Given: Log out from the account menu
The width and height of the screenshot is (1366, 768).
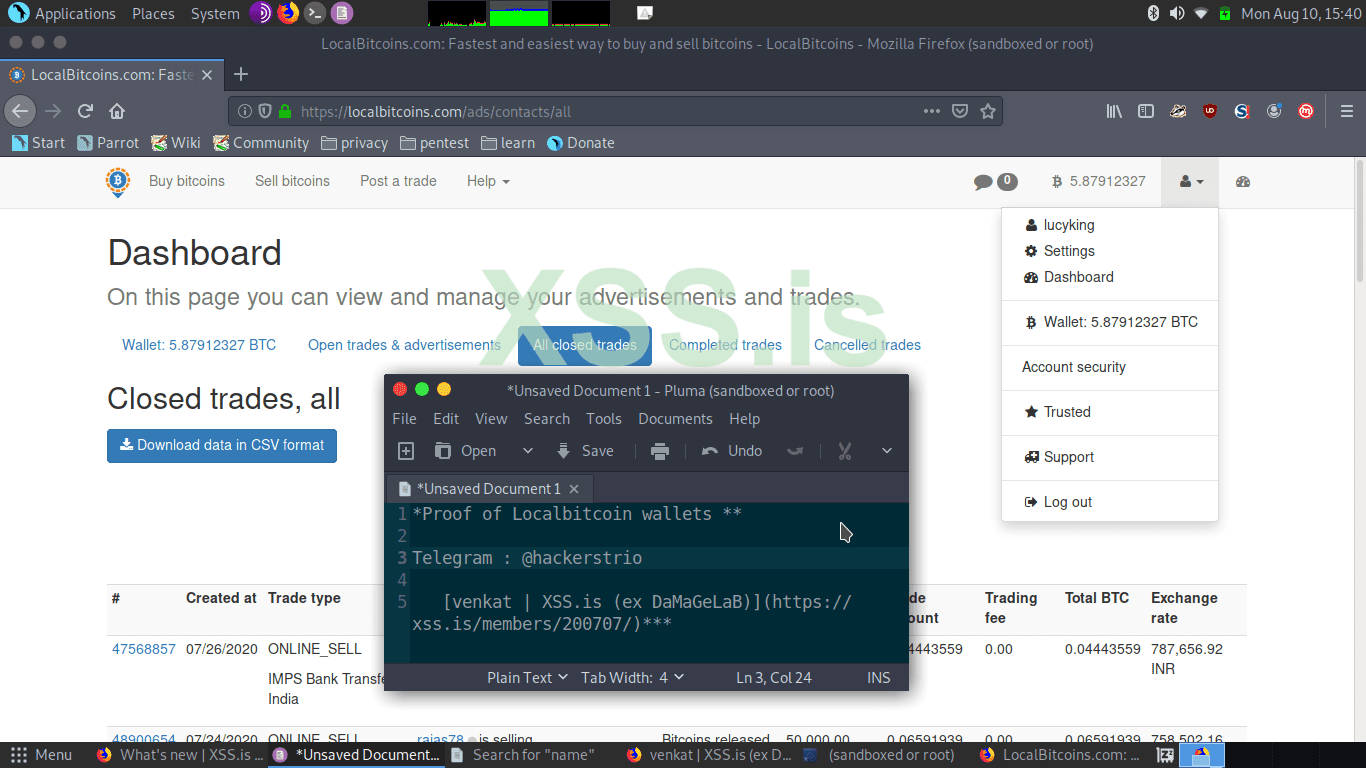Looking at the screenshot, I should 1068,501.
